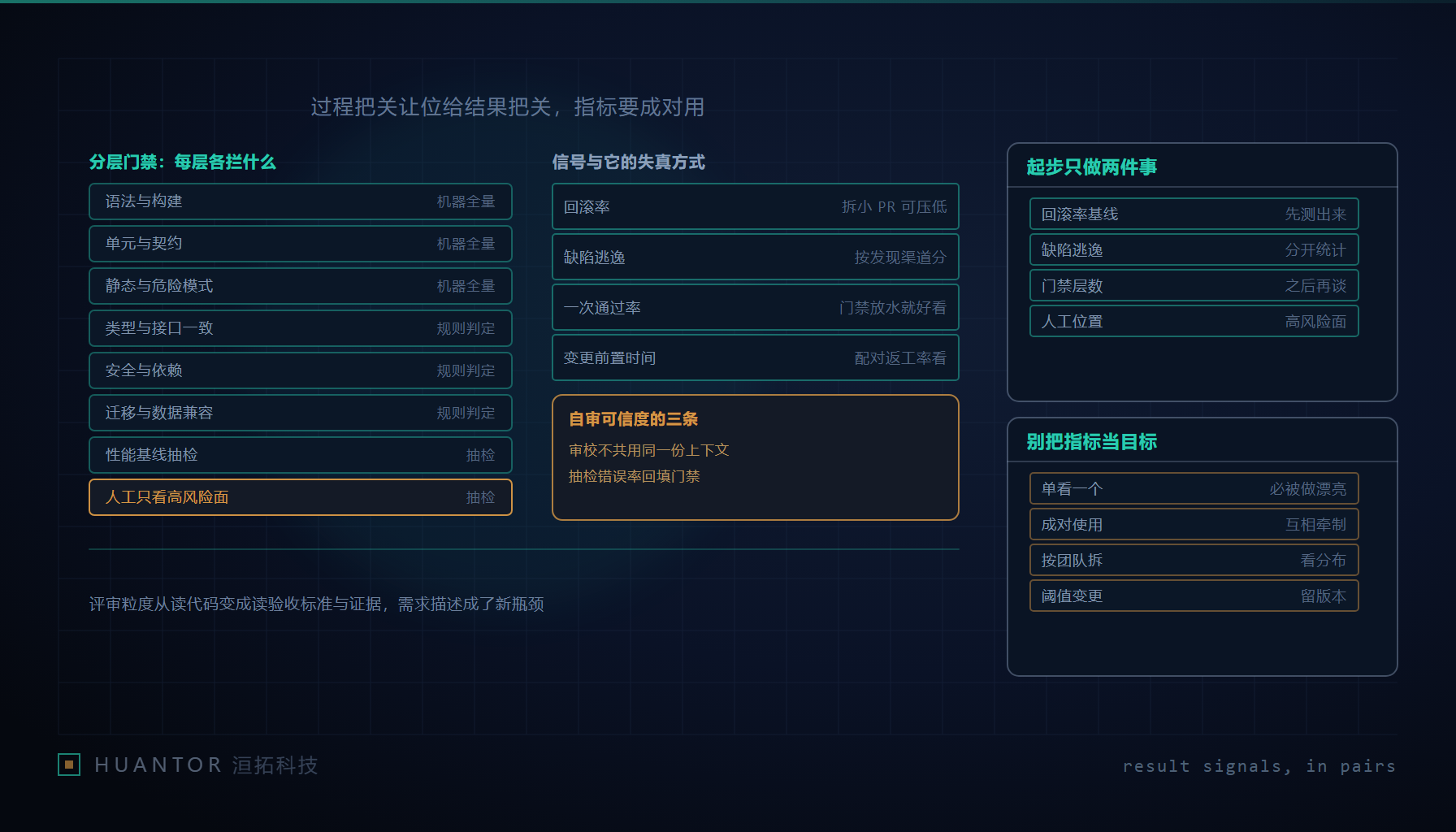Viewport: 1456px width, 832px height.
Task: Select the 人工位置 row
Action: coord(1194,321)
